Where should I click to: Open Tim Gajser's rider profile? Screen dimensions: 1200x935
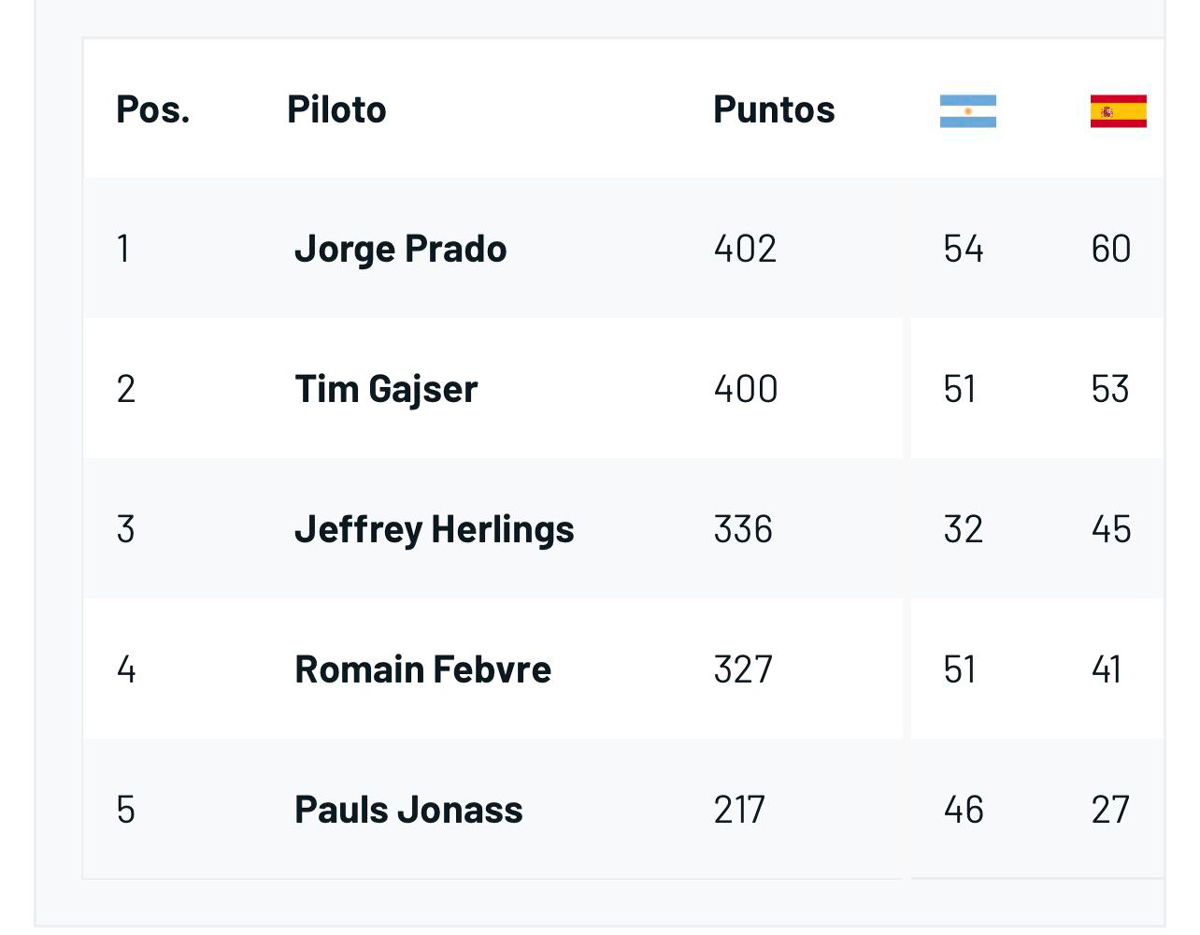tap(386, 389)
